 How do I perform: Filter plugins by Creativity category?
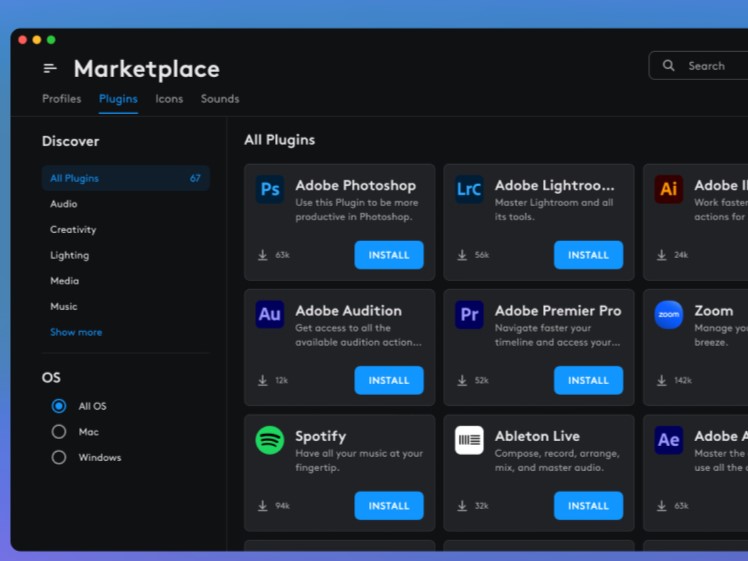(x=73, y=229)
